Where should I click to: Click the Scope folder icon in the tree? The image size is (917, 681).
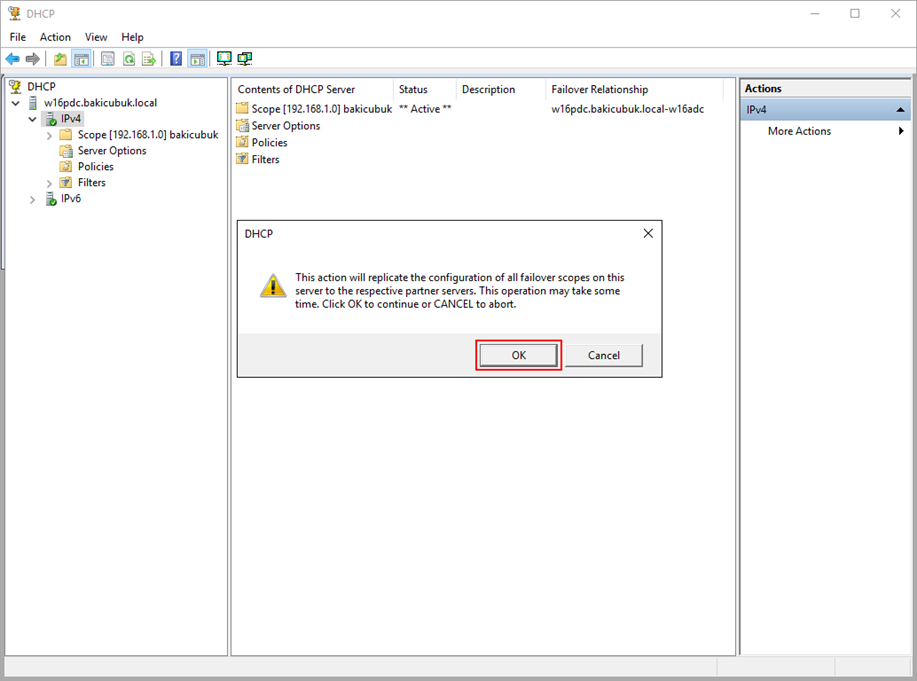(x=66, y=135)
